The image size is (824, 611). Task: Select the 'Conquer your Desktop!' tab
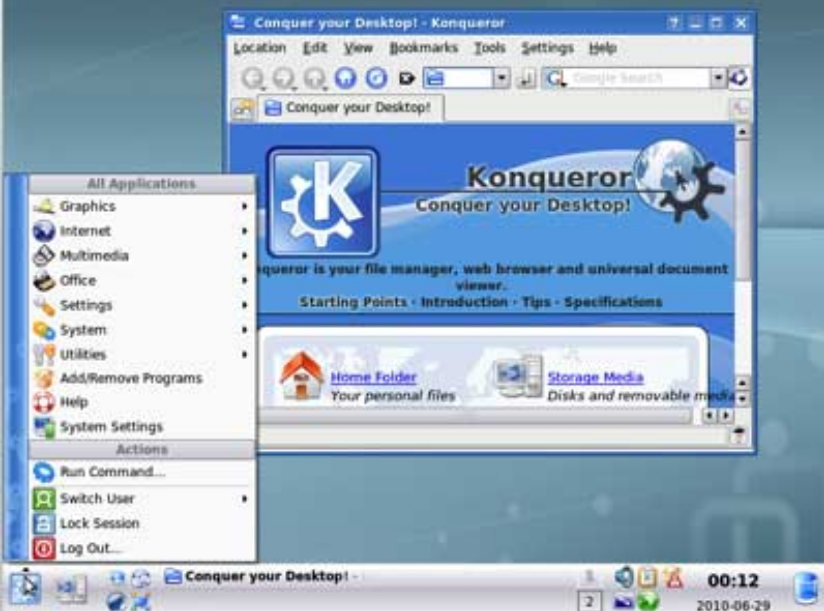coord(350,108)
